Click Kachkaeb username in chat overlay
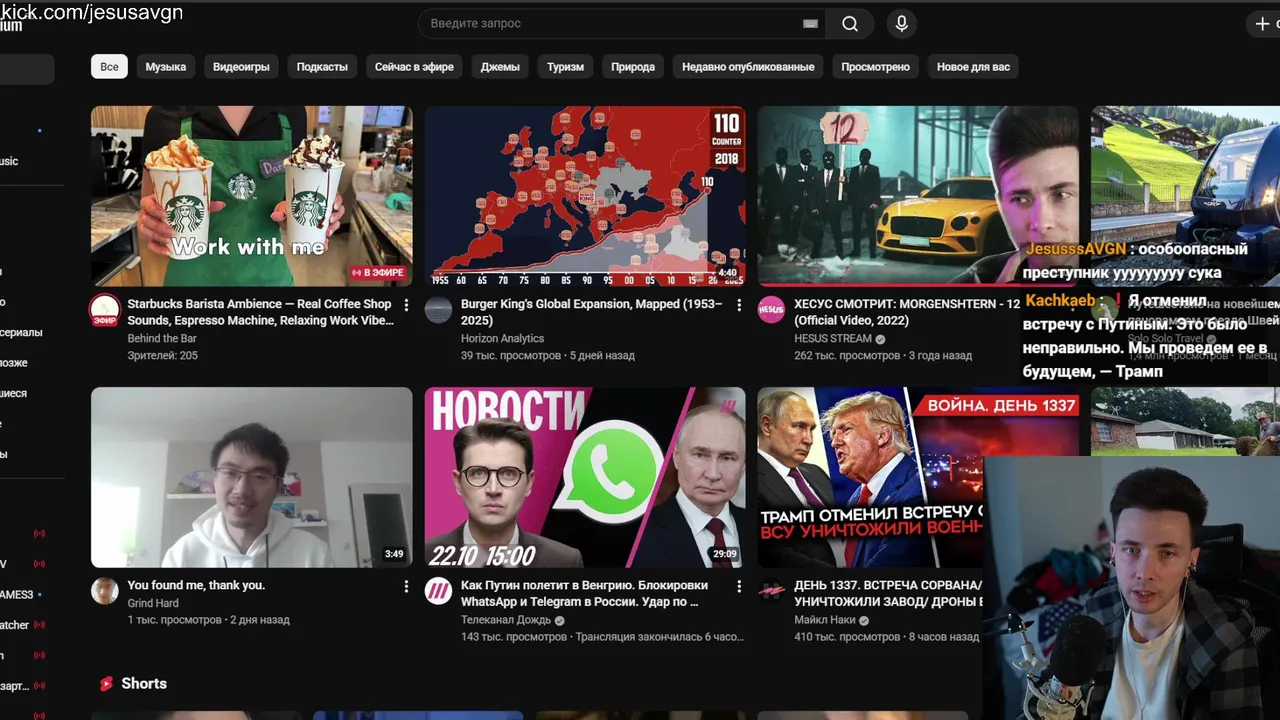 [1060, 300]
